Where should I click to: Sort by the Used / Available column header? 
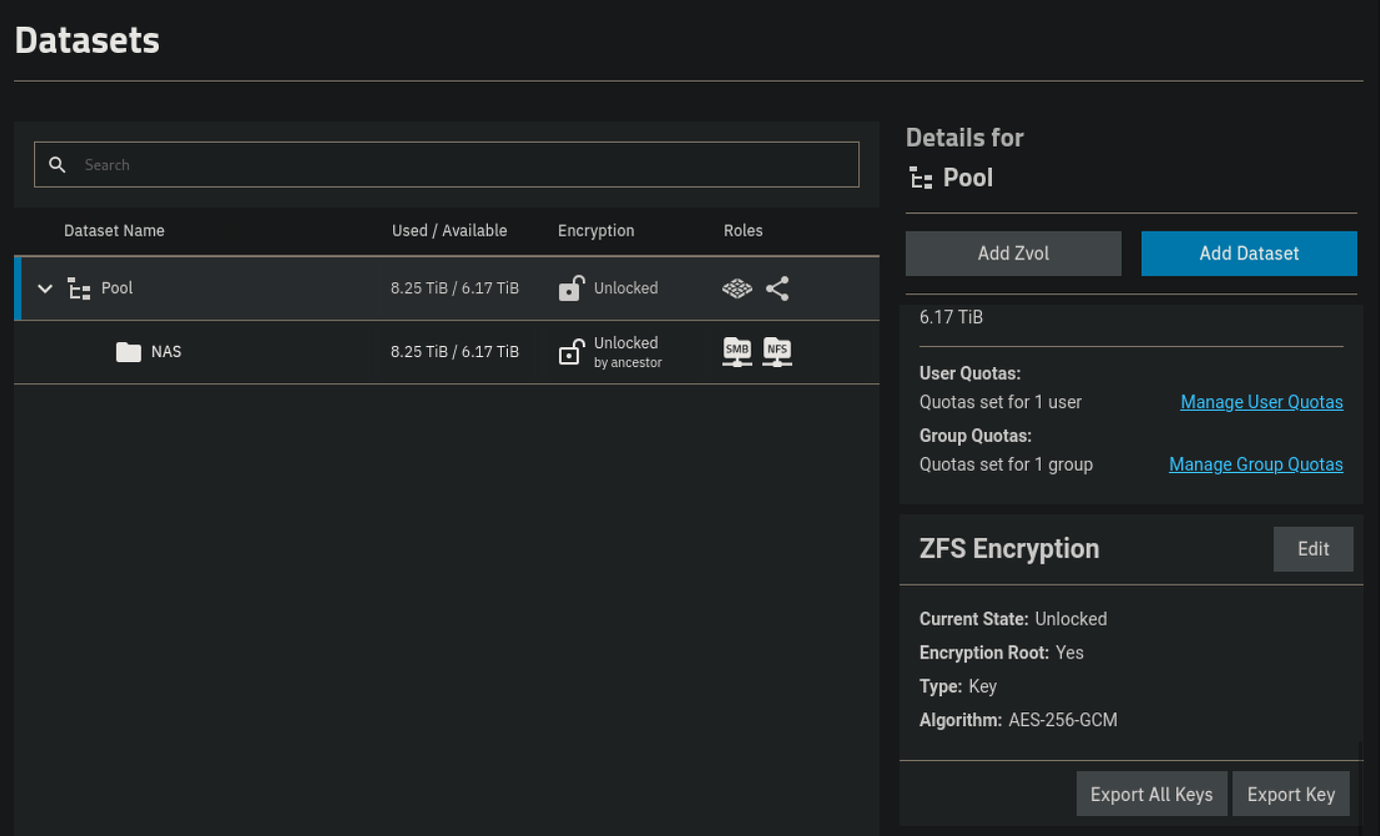[x=449, y=230]
